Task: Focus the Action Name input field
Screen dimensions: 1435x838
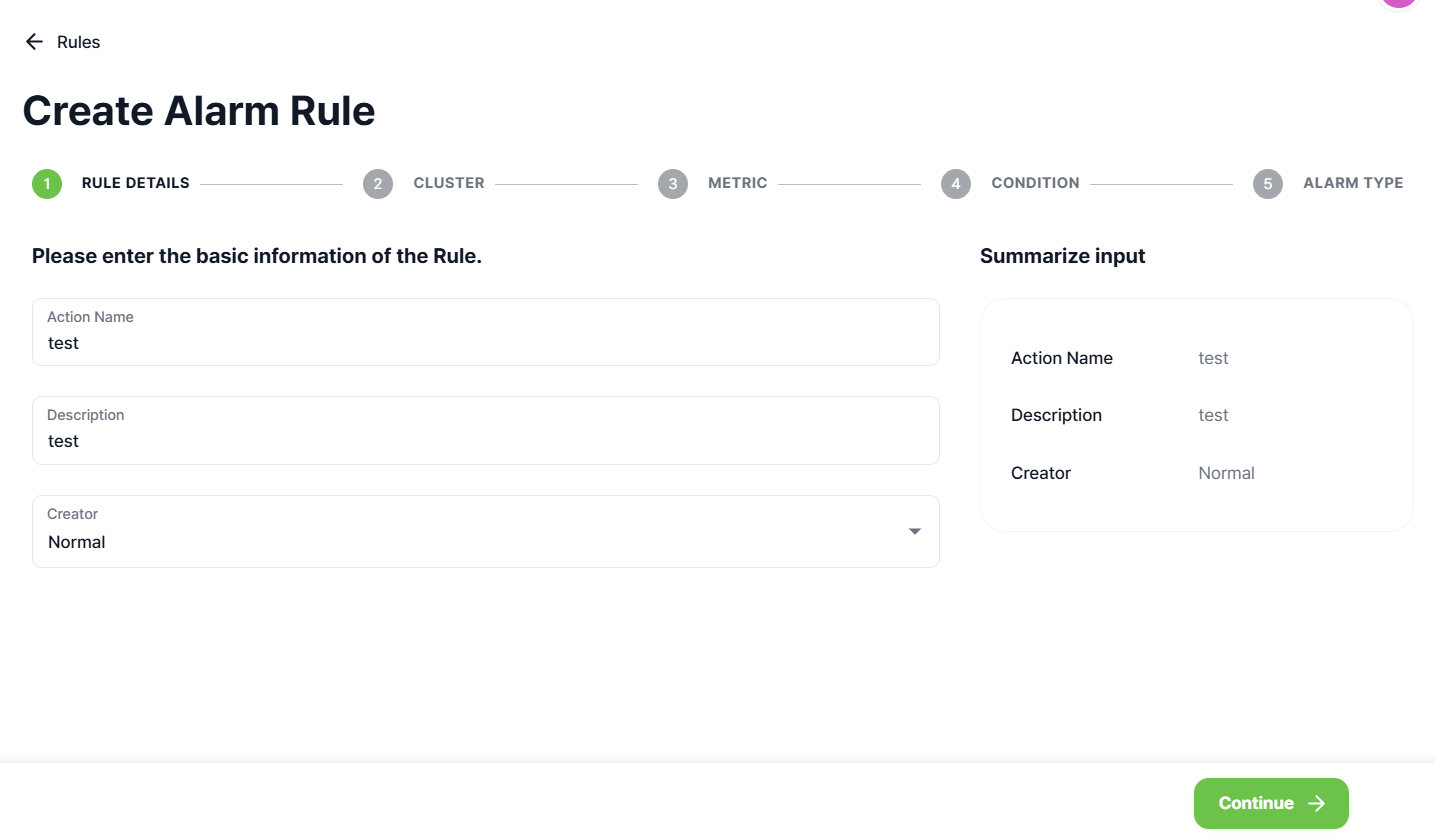Action: 486,332
